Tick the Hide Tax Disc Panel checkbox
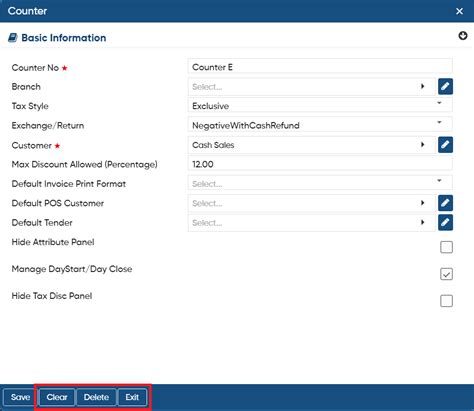The height and width of the screenshot is (411, 474). pos(446,301)
